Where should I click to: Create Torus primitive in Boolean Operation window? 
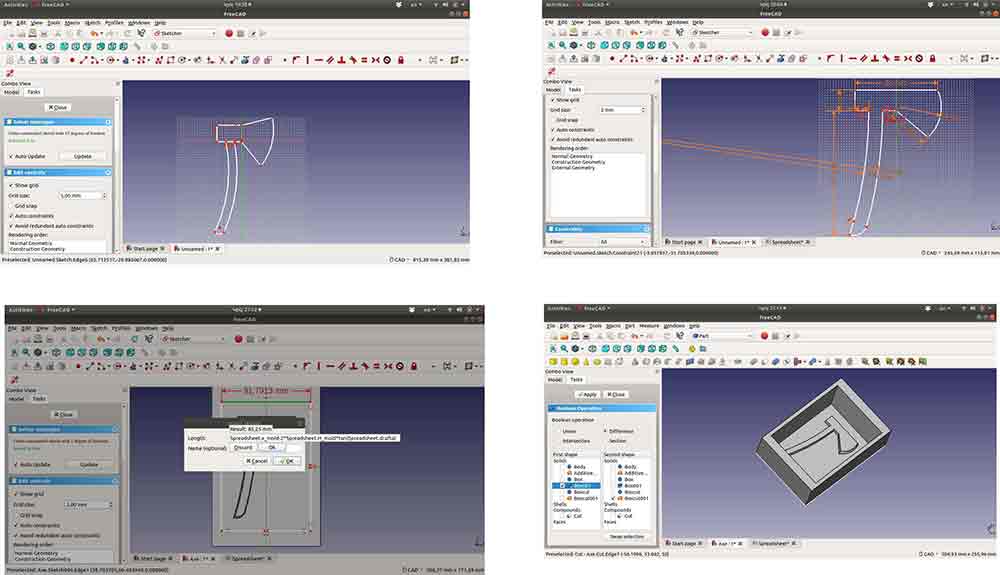(597, 361)
